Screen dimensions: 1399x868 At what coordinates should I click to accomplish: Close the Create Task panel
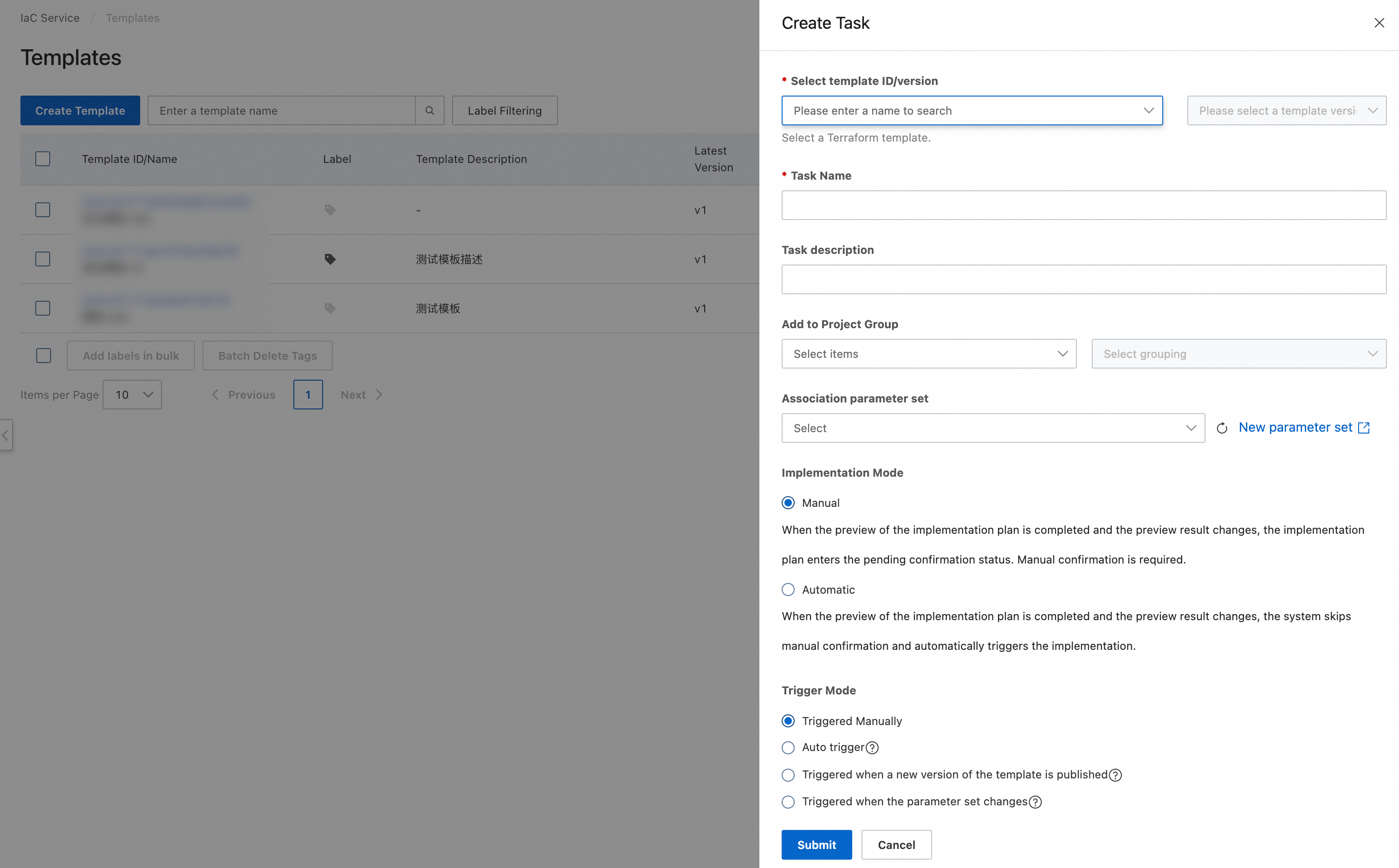click(1379, 23)
